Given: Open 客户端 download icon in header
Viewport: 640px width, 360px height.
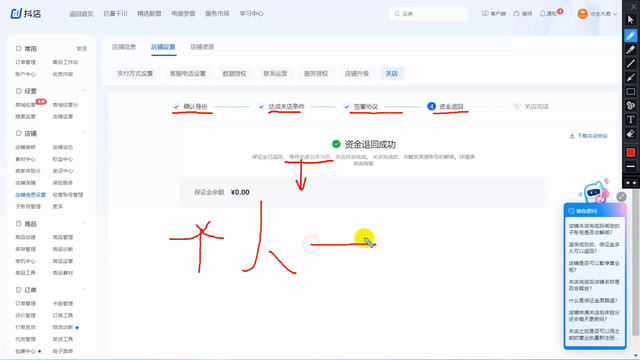Looking at the screenshot, I should click(x=493, y=13).
